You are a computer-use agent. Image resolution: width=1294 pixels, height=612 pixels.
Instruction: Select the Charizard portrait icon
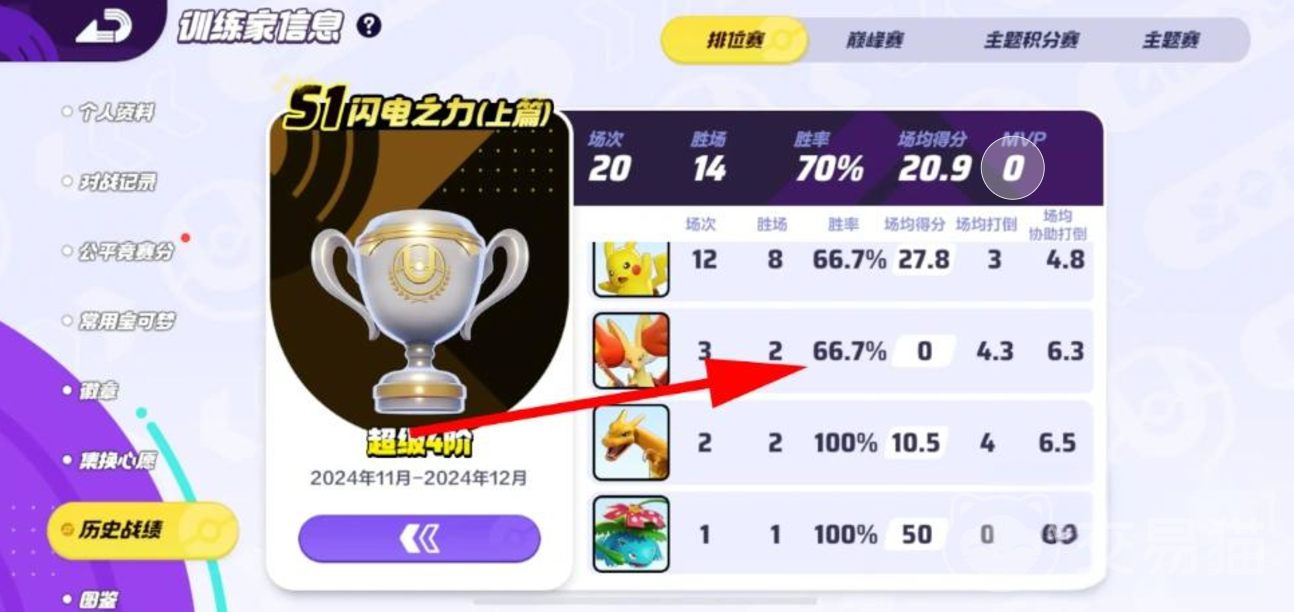click(631, 442)
